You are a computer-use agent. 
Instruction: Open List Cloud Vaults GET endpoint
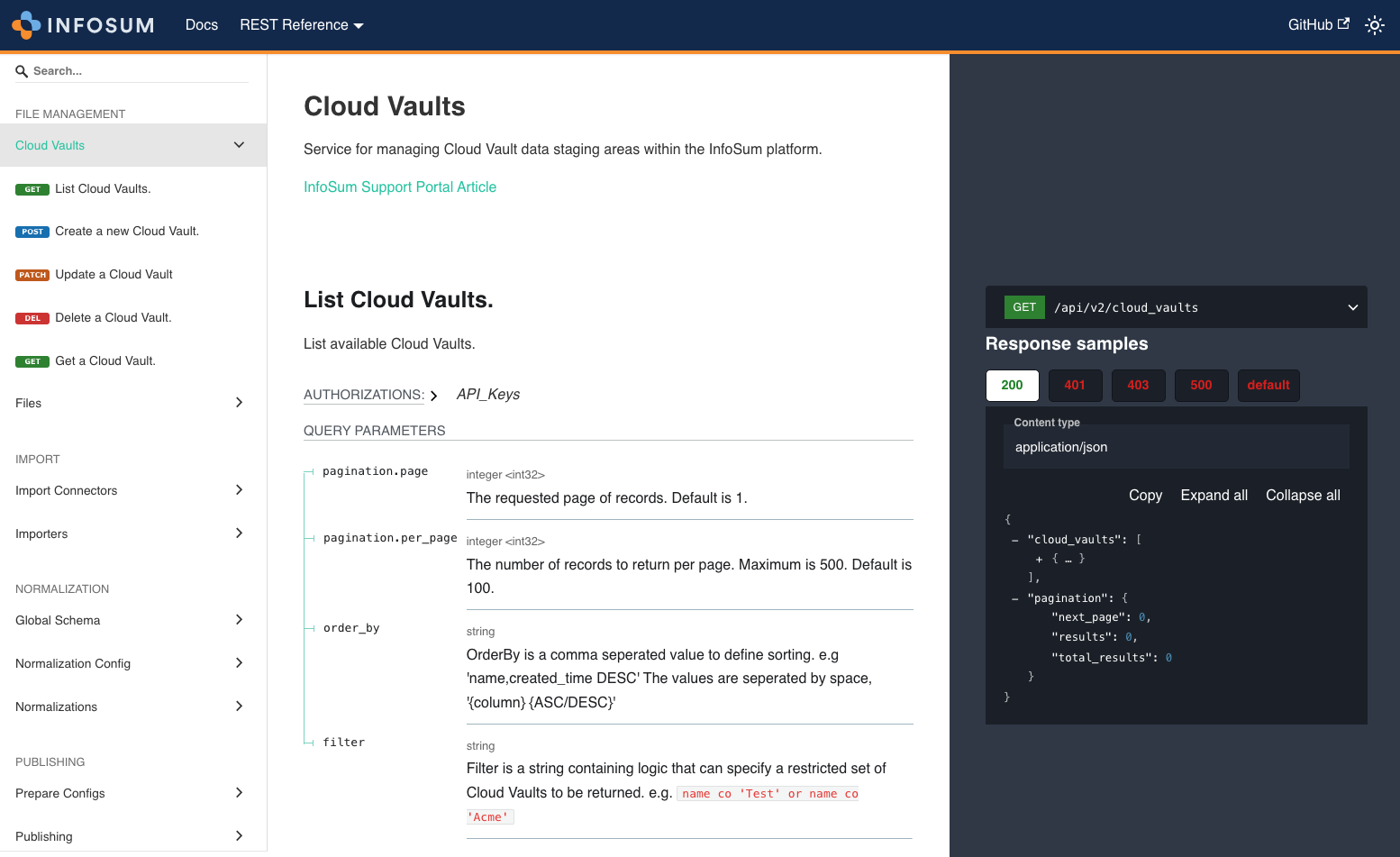pyautogui.click(x=133, y=188)
